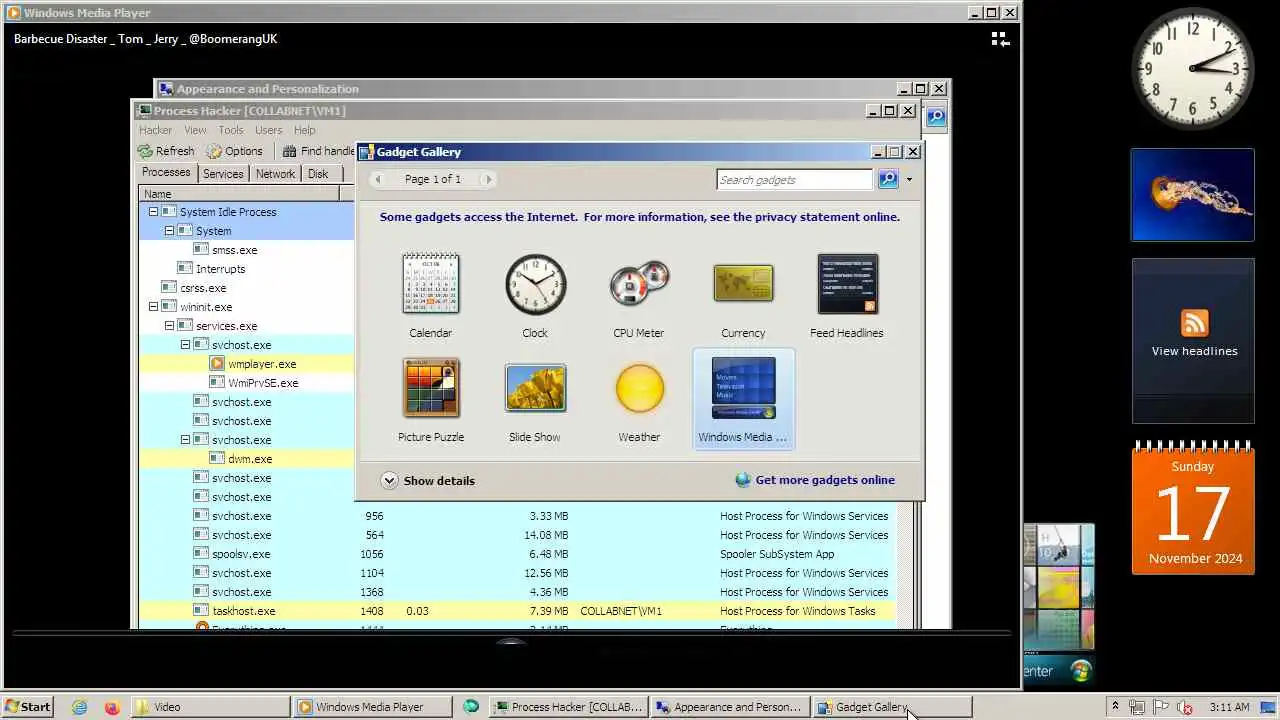Viewport: 1280px width, 720px height.
Task: Open the Hacker menu
Action: (x=155, y=130)
